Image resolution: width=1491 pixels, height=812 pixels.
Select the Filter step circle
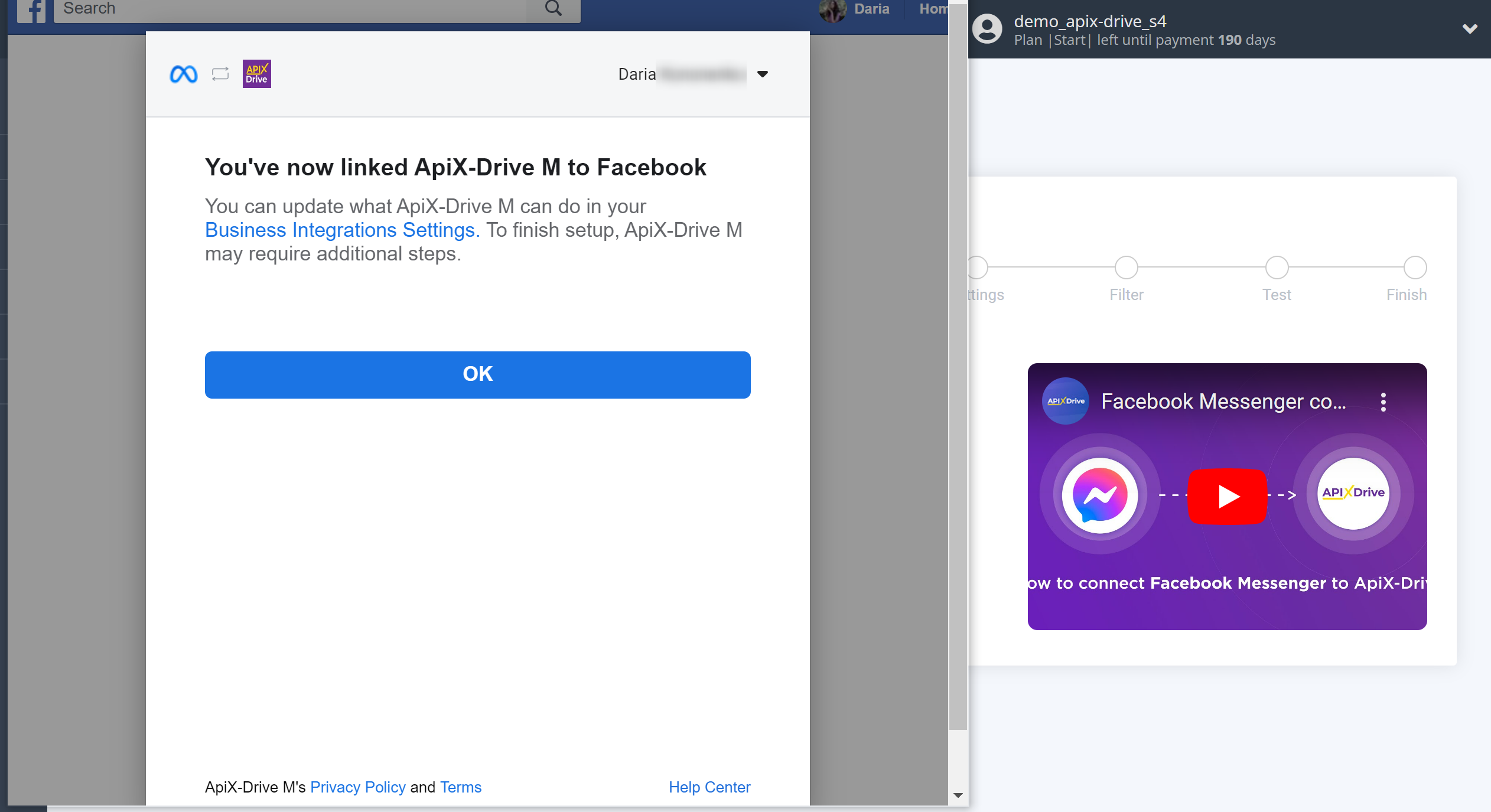[1127, 268]
